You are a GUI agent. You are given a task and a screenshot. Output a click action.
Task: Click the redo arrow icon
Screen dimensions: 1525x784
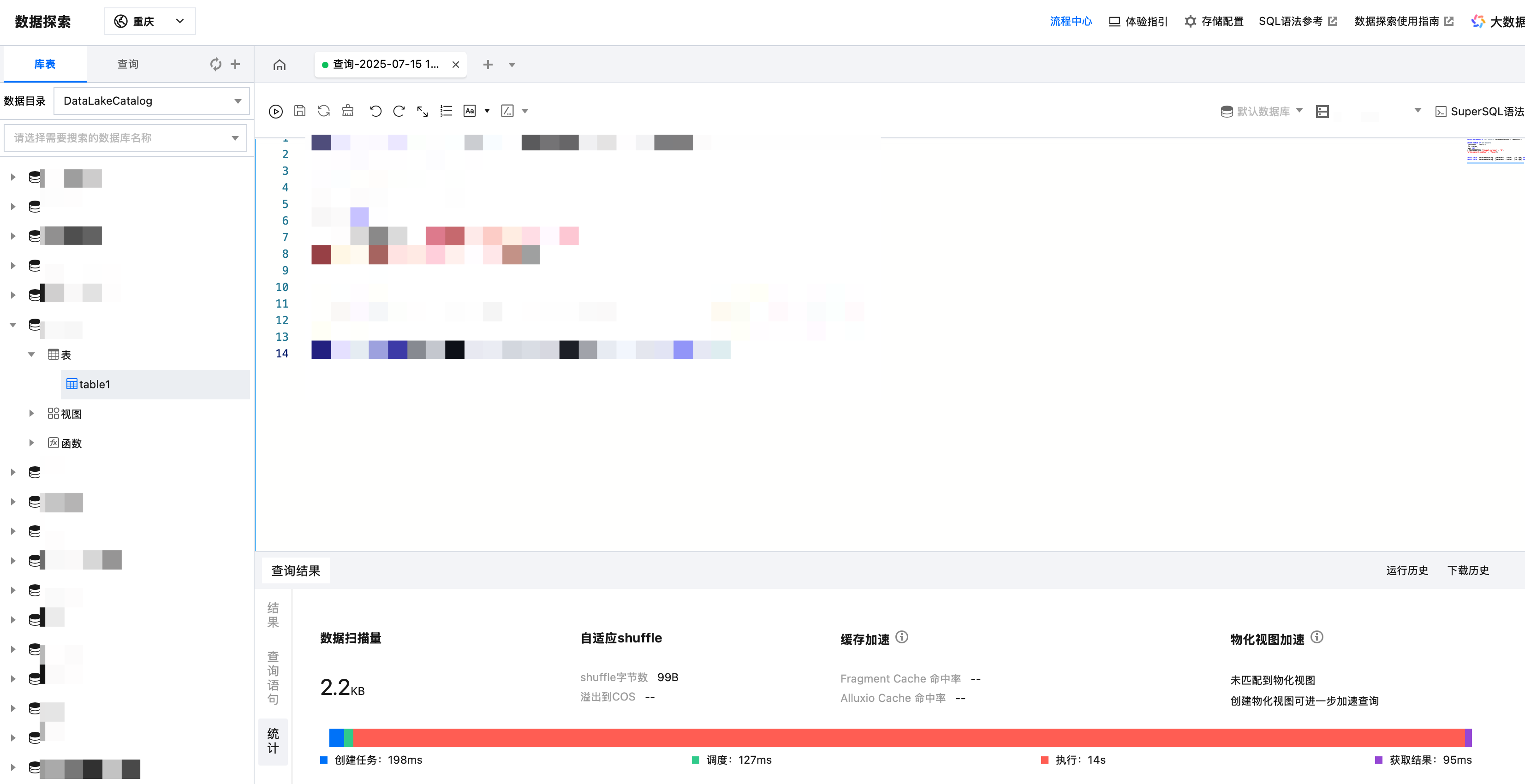[399, 111]
